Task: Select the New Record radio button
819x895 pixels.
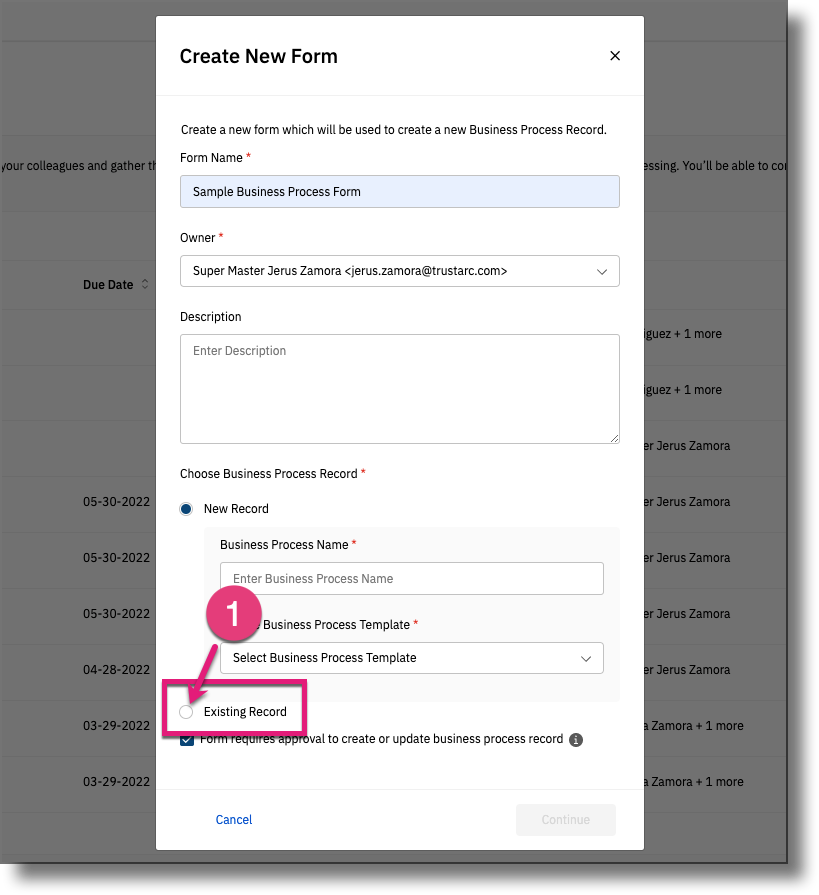Action: (185, 508)
